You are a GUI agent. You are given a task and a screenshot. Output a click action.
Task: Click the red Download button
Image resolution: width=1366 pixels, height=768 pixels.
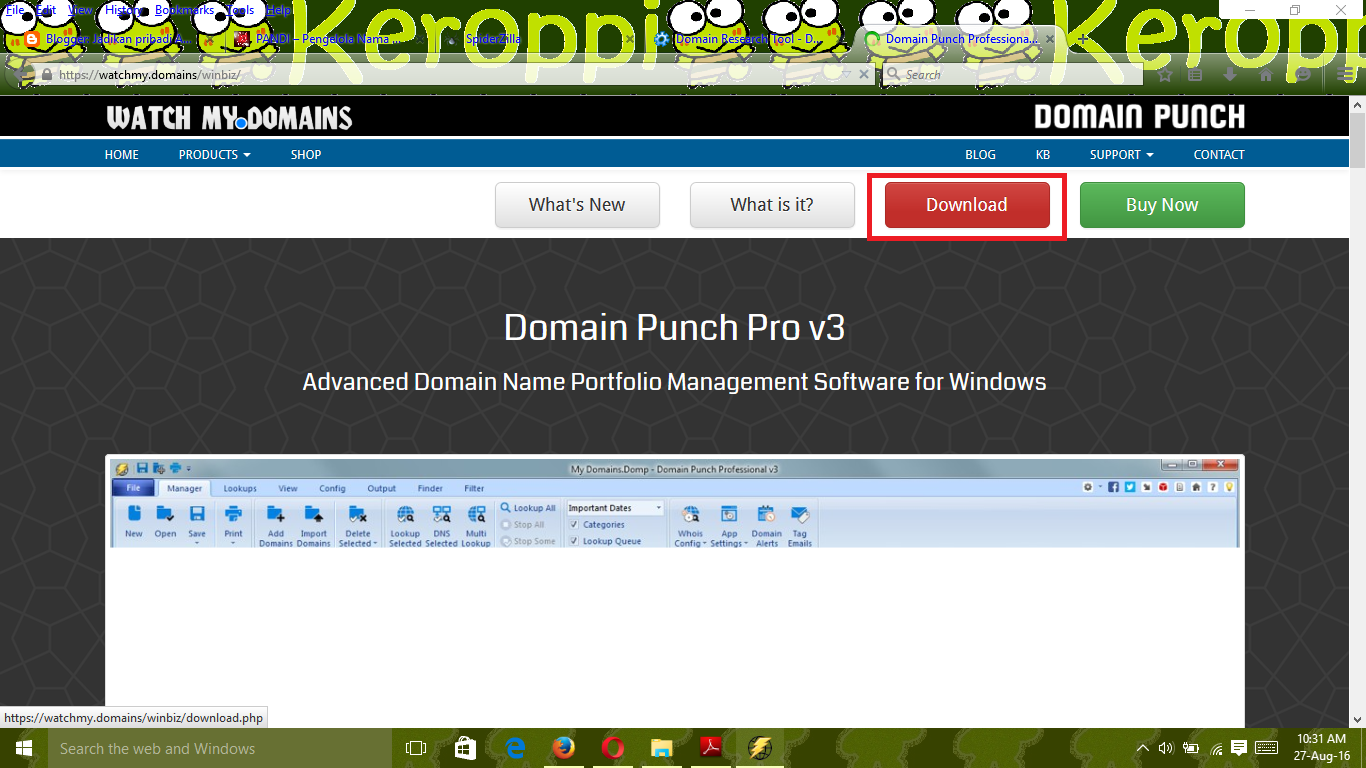click(965, 204)
